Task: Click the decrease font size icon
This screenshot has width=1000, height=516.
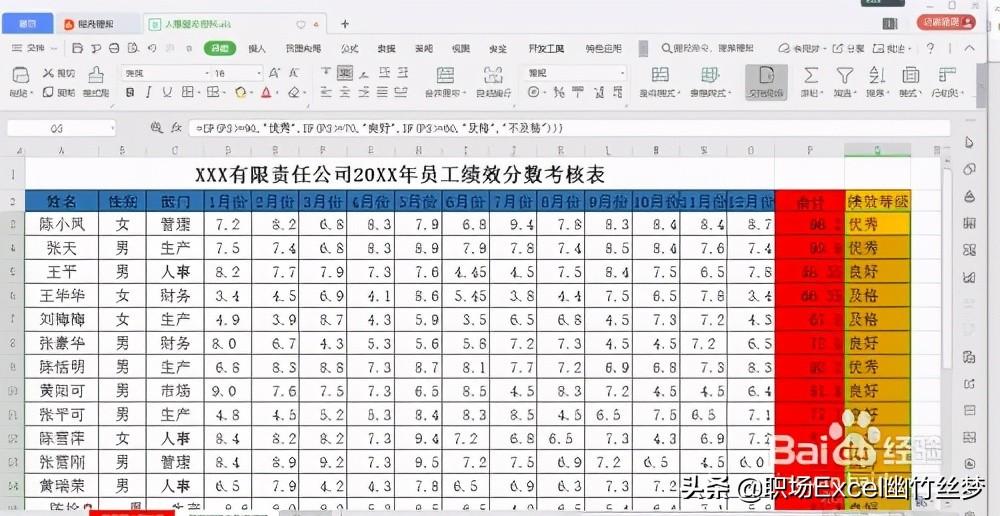Action: (294, 73)
